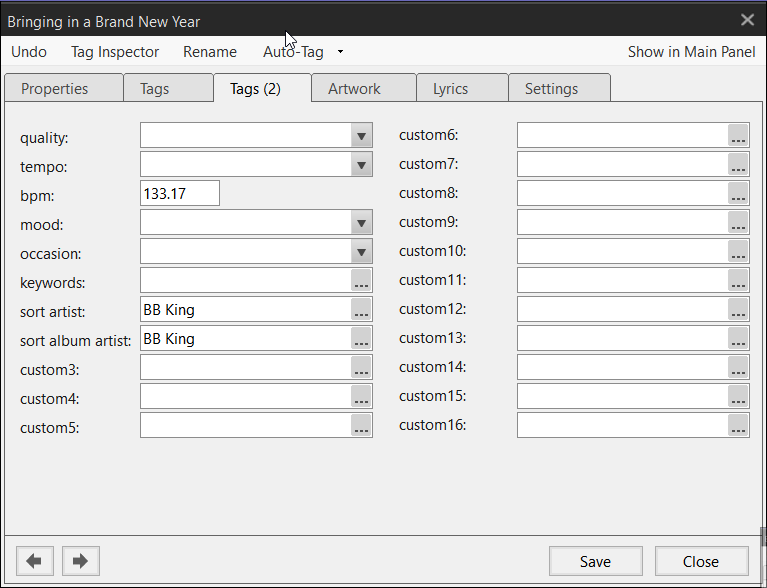The image size is (767, 588).
Task: Go to next track with right arrow
Action: click(80, 561)
